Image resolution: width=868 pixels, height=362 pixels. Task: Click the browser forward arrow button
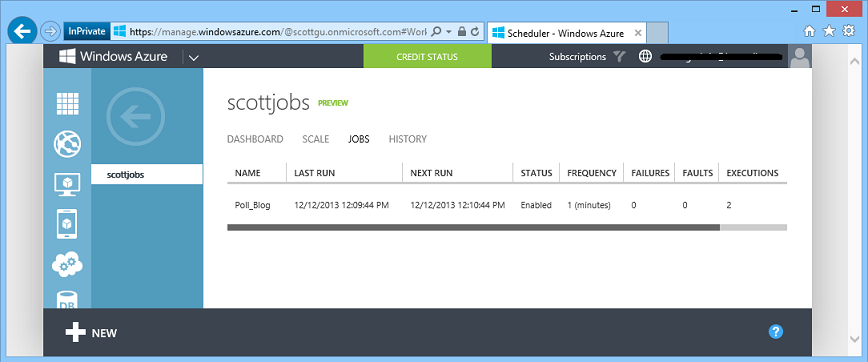point(50,32)
